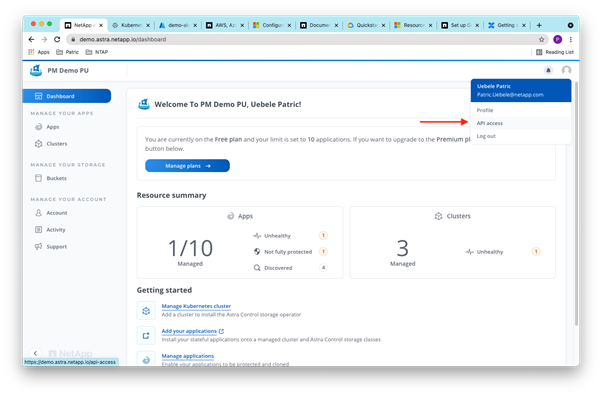Switch to the Set up browser tab

click(460, 25)
